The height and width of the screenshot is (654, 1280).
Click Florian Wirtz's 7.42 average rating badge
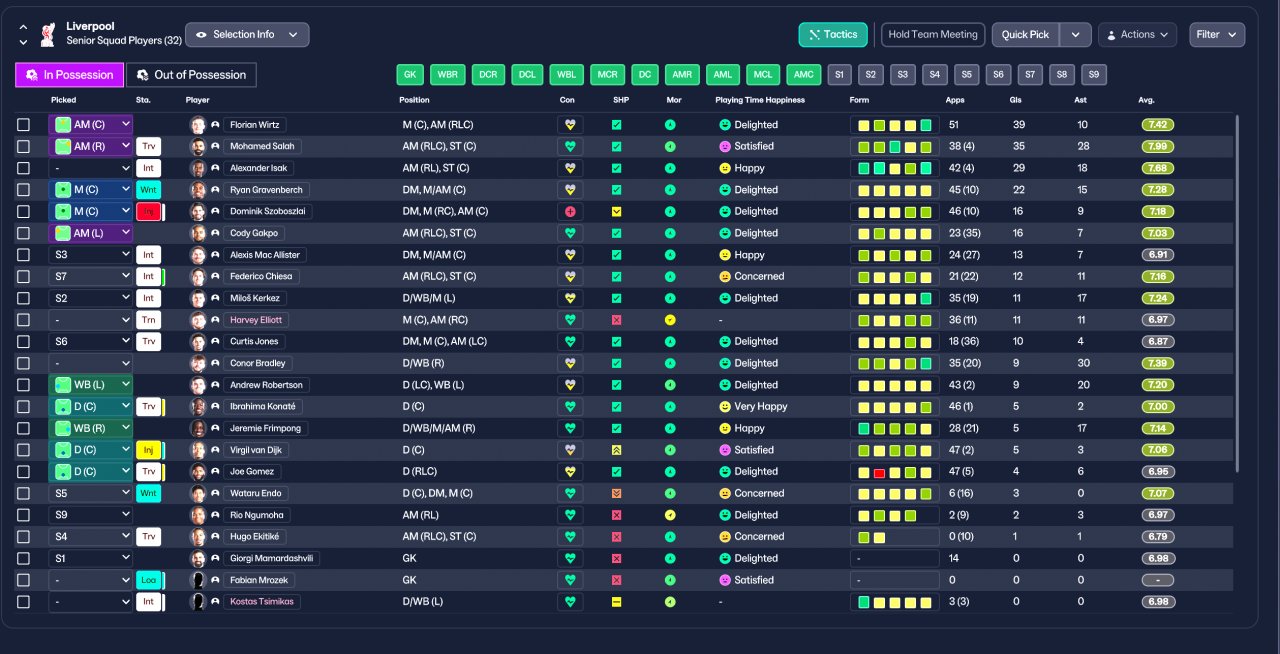coord(1158,125)
